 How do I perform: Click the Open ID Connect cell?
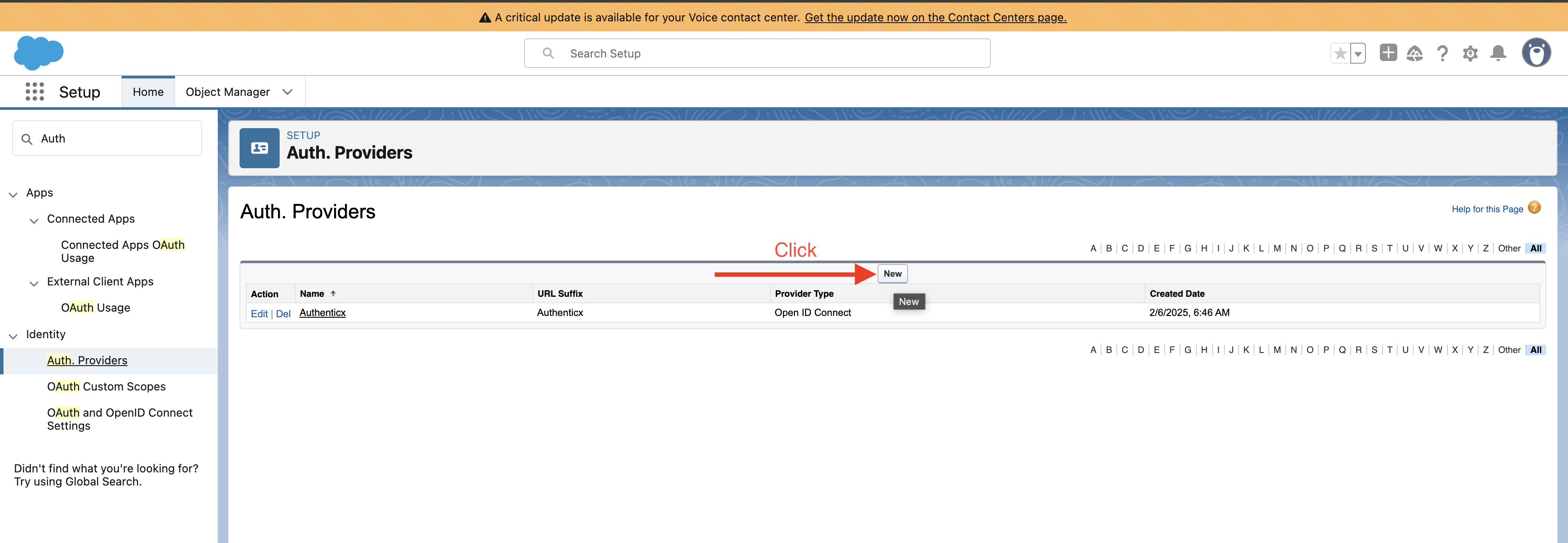pyautogui.click(x=813, y=312)
